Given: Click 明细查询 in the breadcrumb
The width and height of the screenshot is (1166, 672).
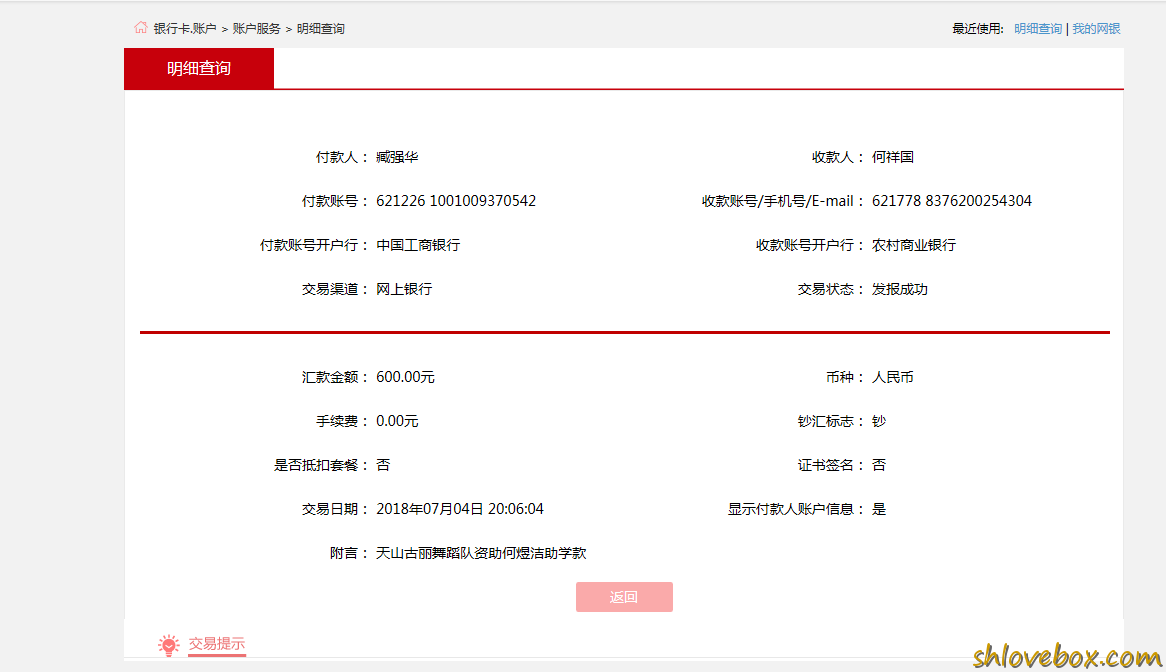Looking at the screenshot, I should [321, 28].
